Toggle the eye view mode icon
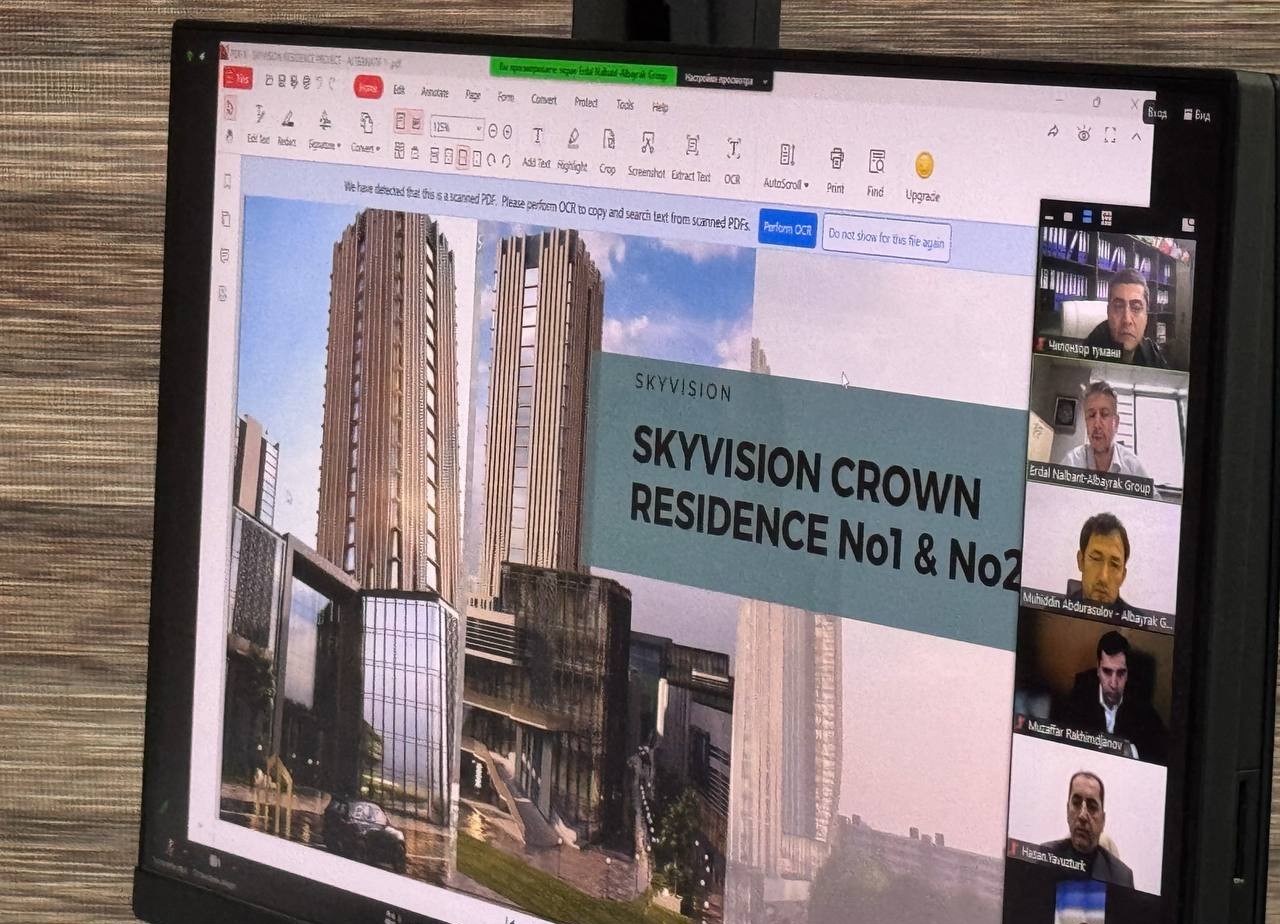 coord(1083,133)
